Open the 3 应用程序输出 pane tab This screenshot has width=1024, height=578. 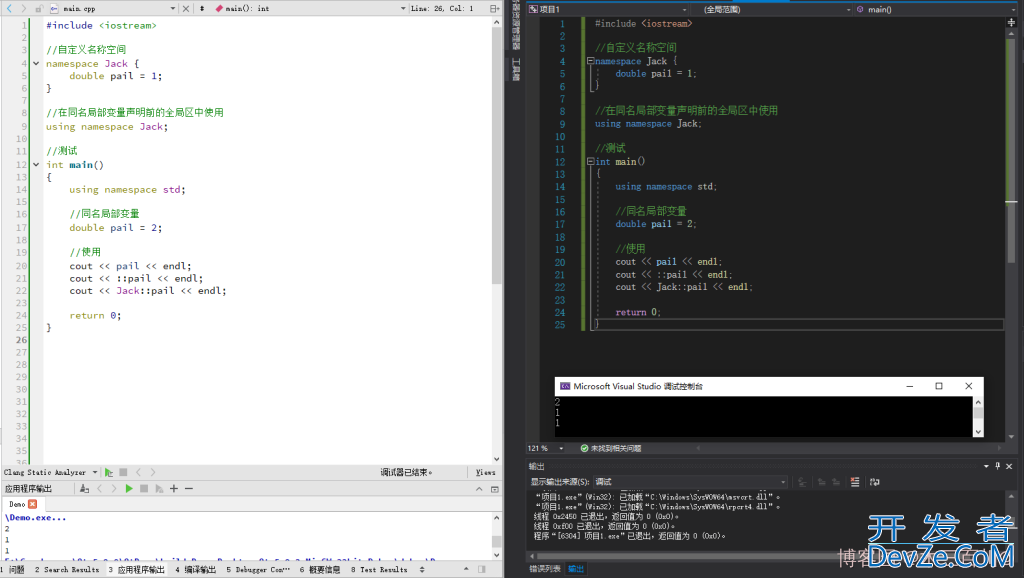pyautogui.click(x=136, y=570)
